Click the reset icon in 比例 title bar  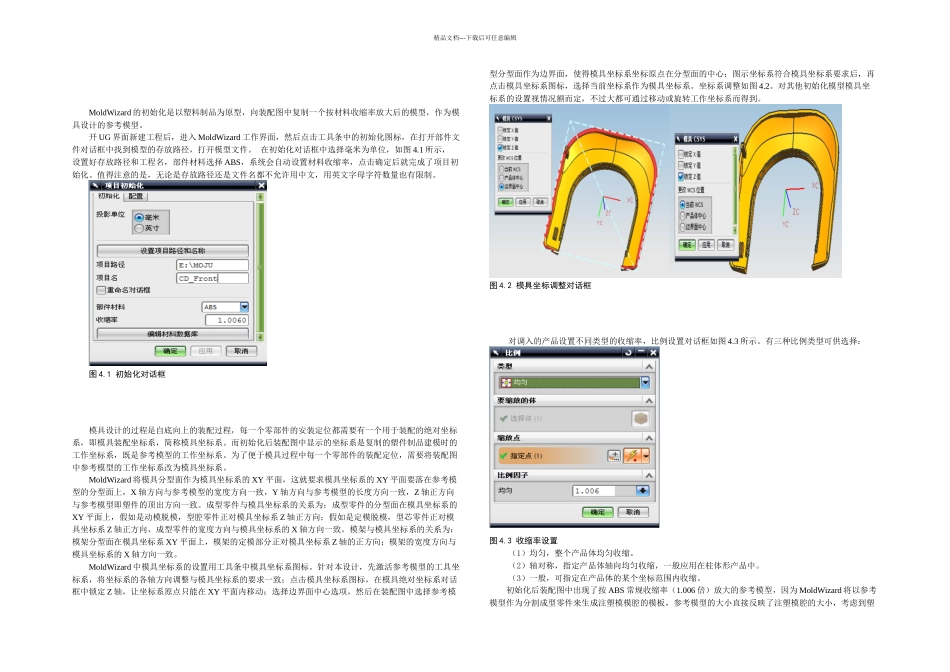click(628, 353)
